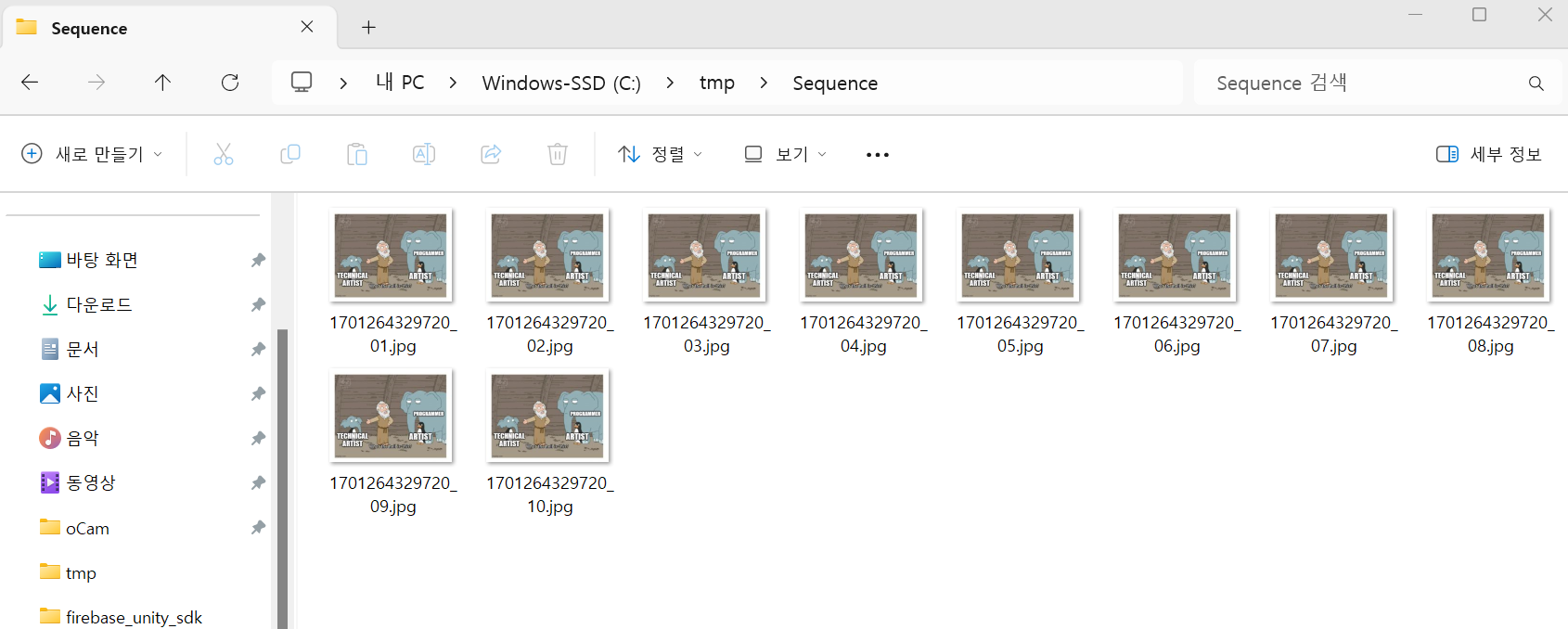Click the Forward navigation arrow
This screenshot has width=1568, height=629.
point(96,83)
